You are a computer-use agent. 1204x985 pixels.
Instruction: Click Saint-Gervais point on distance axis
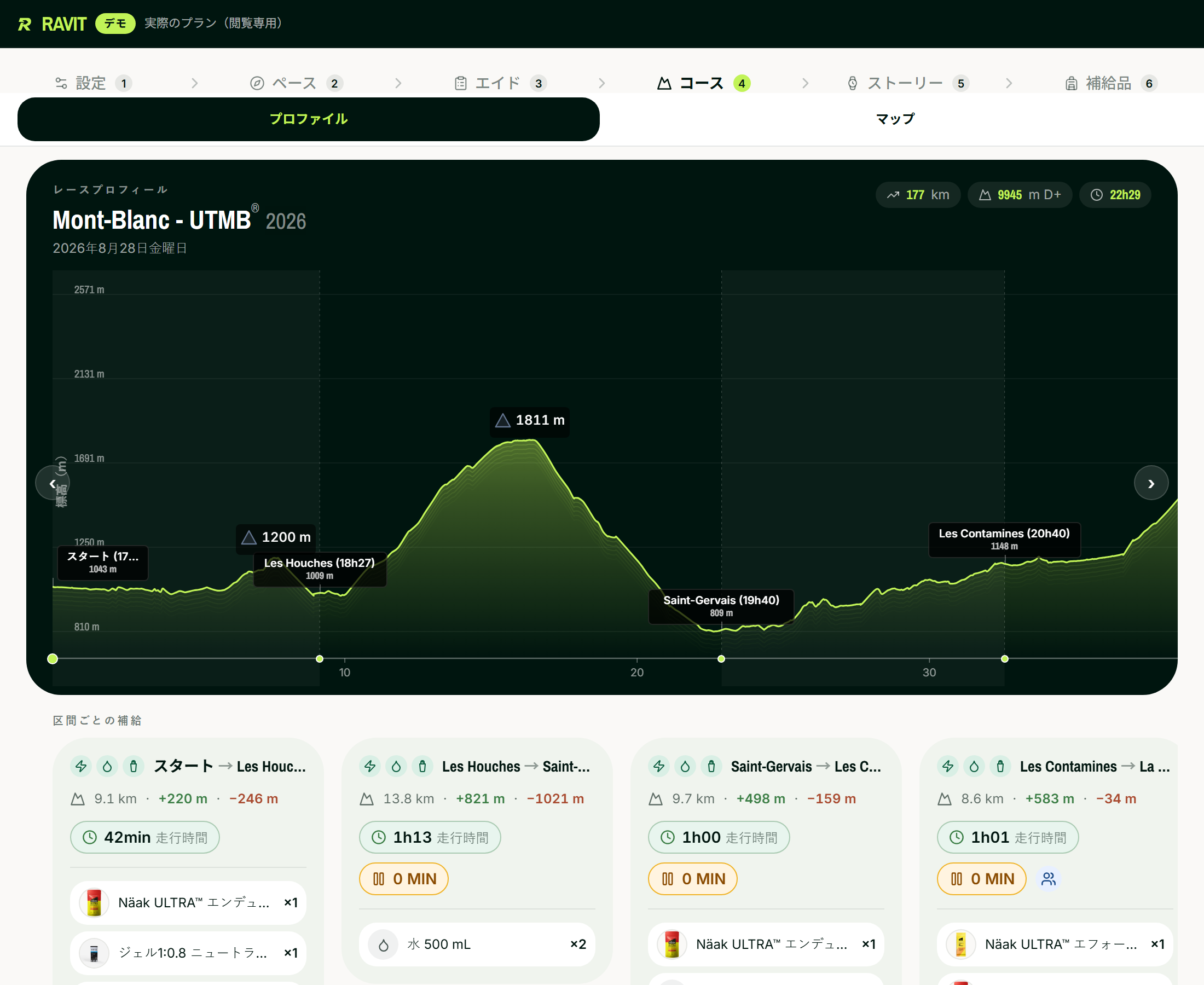(721, 659)
